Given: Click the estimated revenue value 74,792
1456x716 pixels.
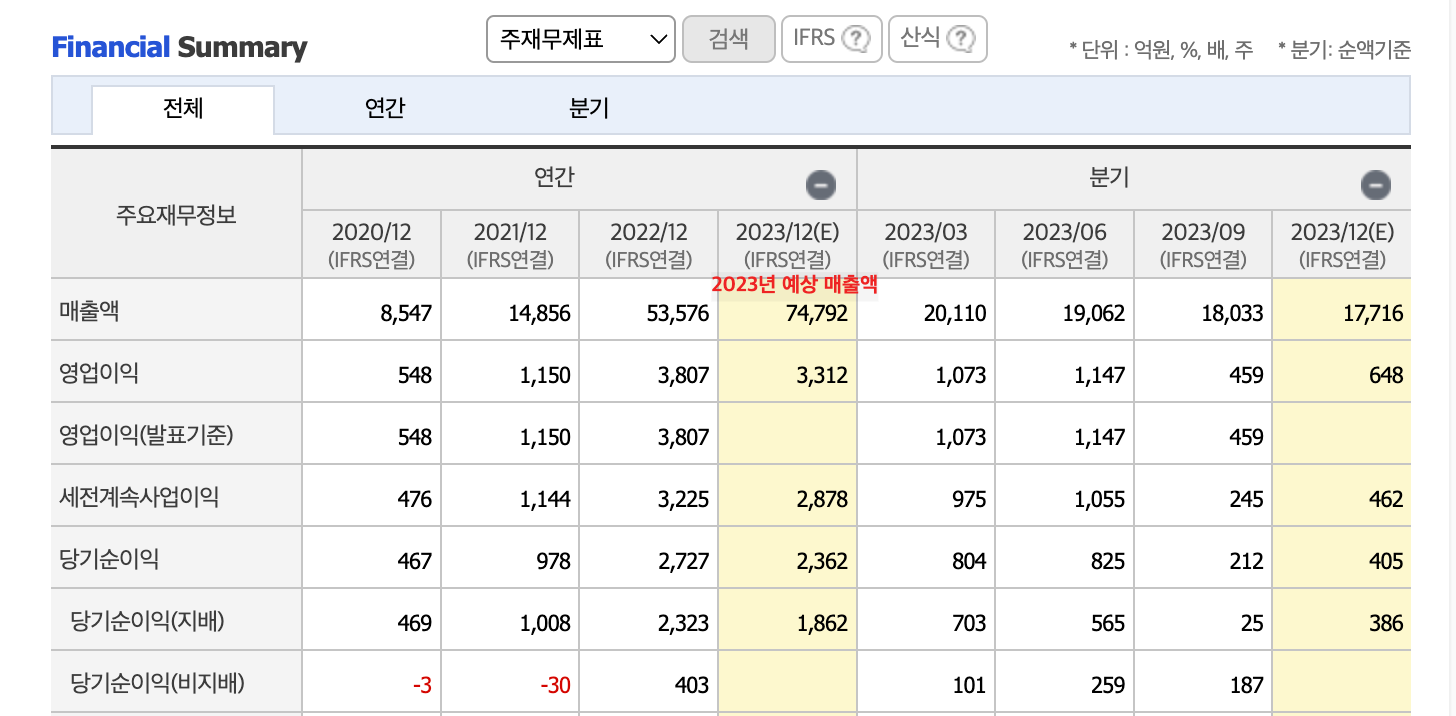Looking at the screenshot, I should tap(816, 310).
